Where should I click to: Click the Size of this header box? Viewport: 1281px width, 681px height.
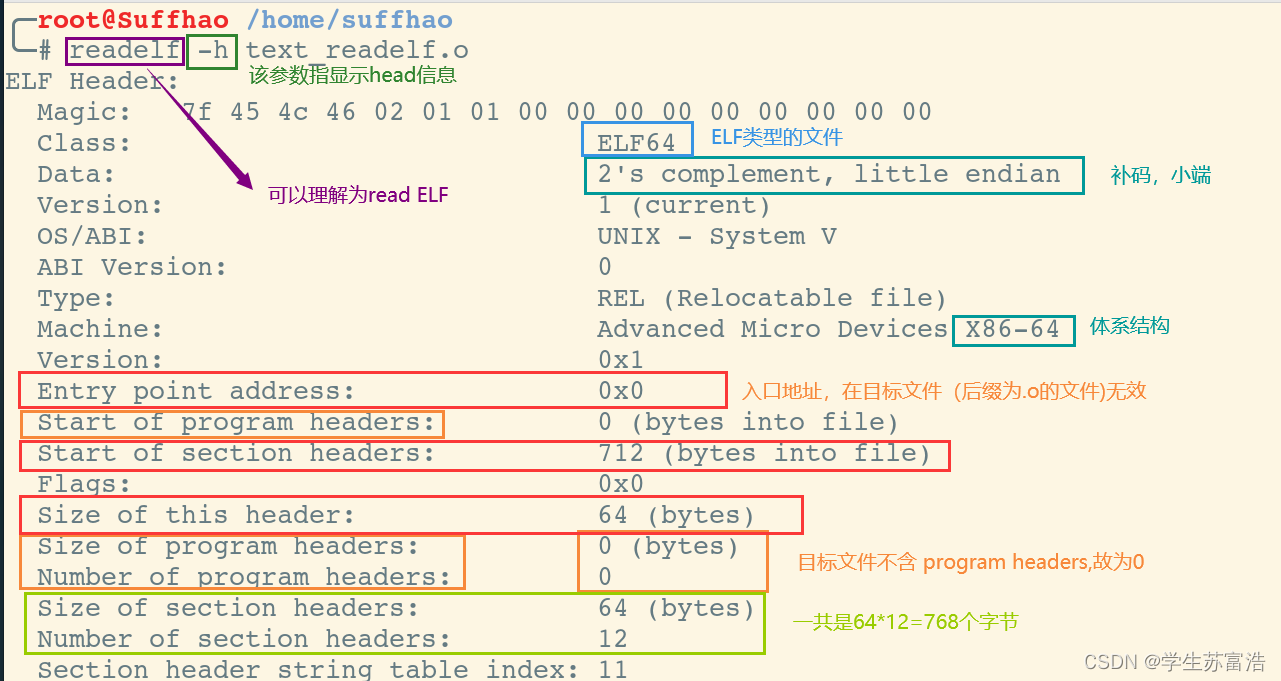410,514
